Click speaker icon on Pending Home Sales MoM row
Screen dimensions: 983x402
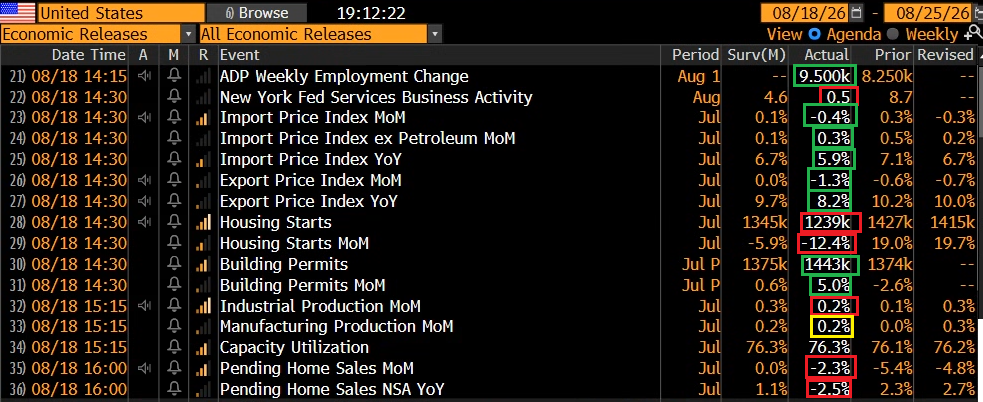[x=144, y=368]
